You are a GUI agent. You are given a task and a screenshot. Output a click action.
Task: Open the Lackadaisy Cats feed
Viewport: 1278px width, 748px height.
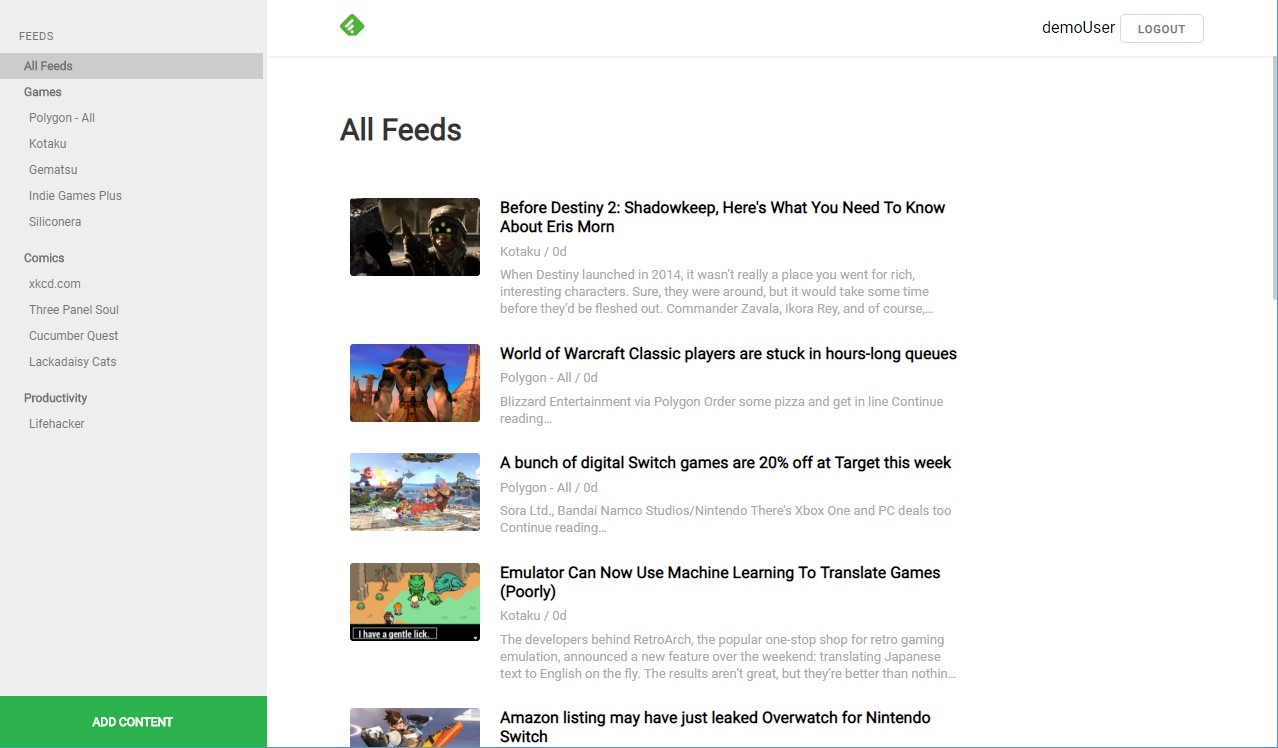(x=73, y=362)
